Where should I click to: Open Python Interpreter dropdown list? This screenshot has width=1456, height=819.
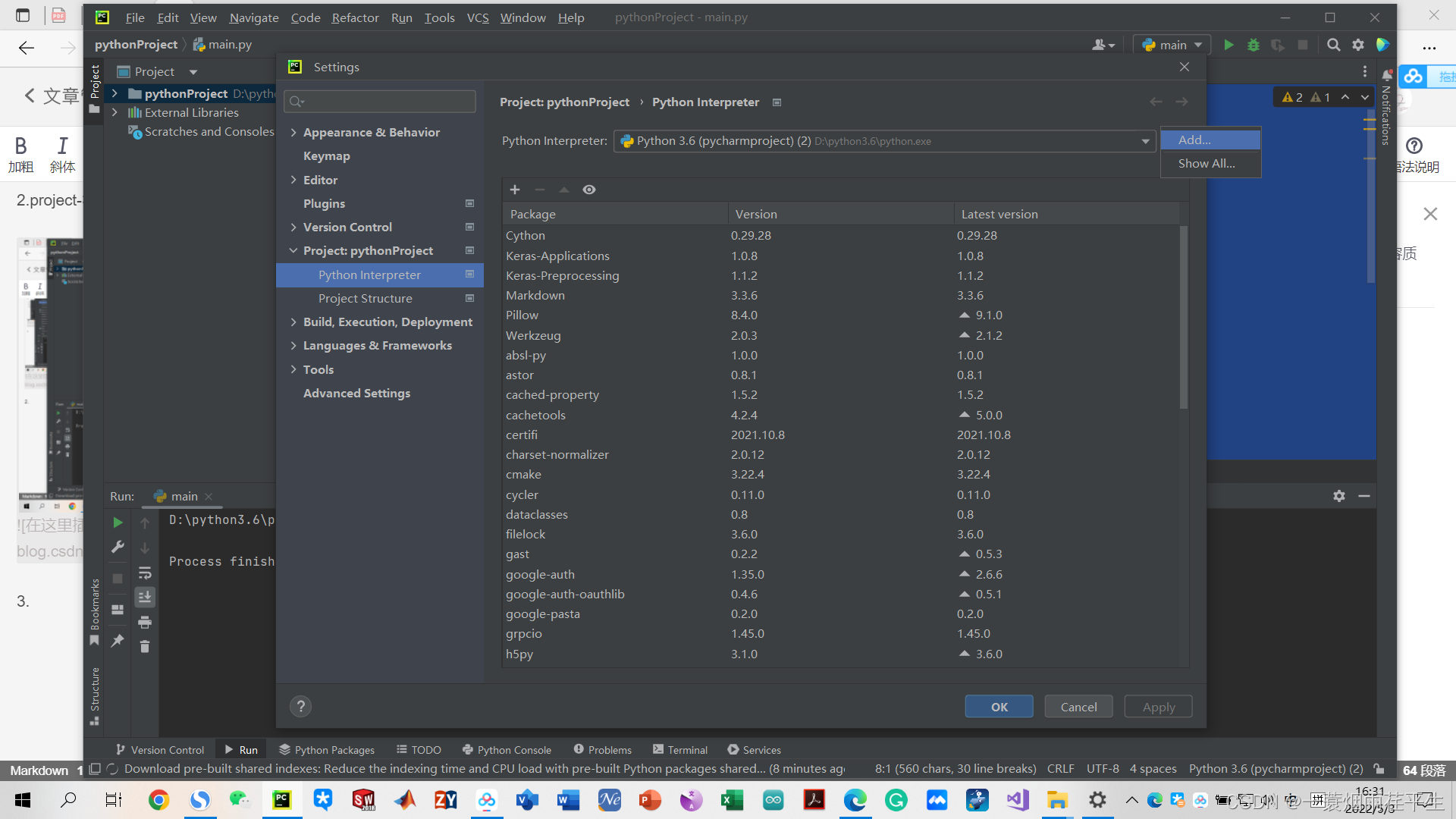click(1145, 141)
